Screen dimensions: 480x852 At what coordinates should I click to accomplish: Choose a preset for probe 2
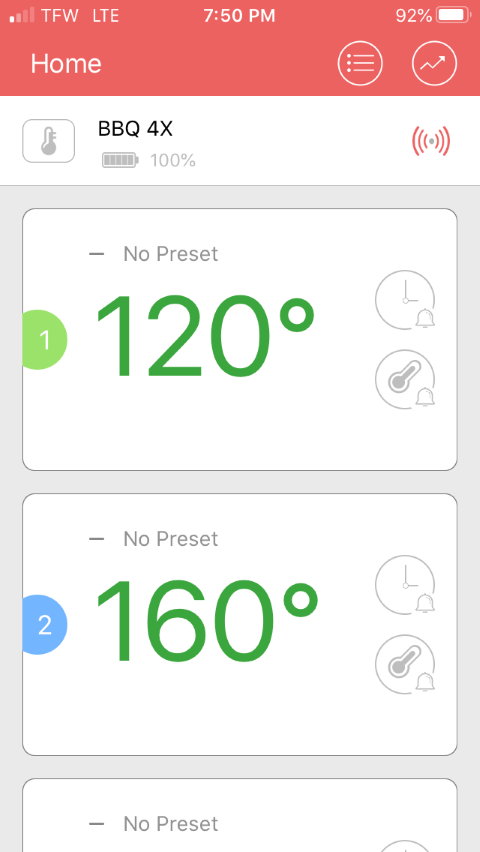tap(154, 539)
